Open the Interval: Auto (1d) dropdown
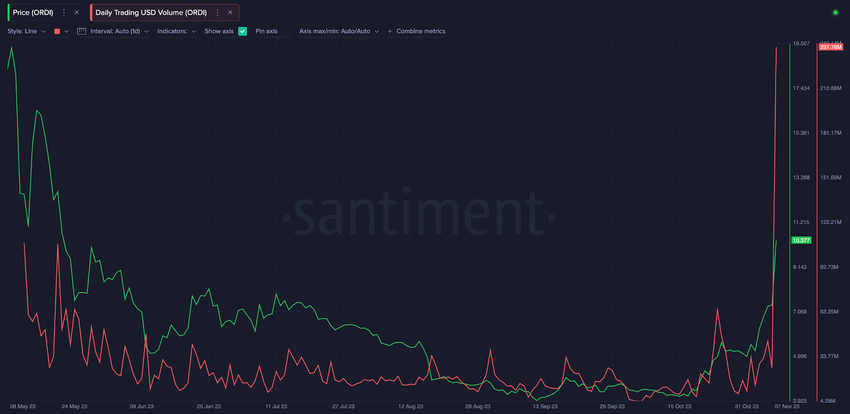This screenshot has height=414, width=850. [119, 31]
